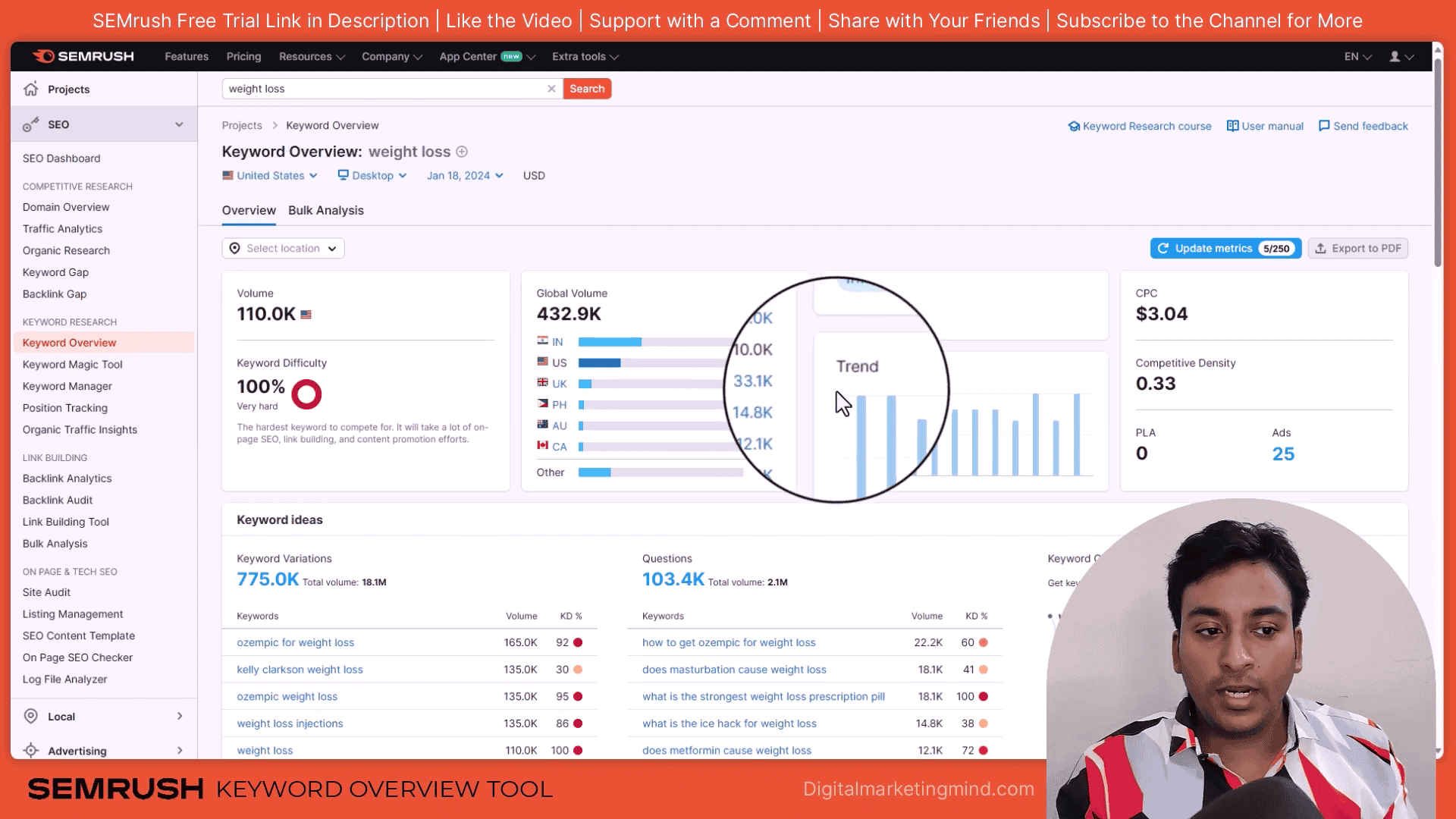
Task: Switch to the Bulk Analysis tab
Action: click(x=325, y=210)
